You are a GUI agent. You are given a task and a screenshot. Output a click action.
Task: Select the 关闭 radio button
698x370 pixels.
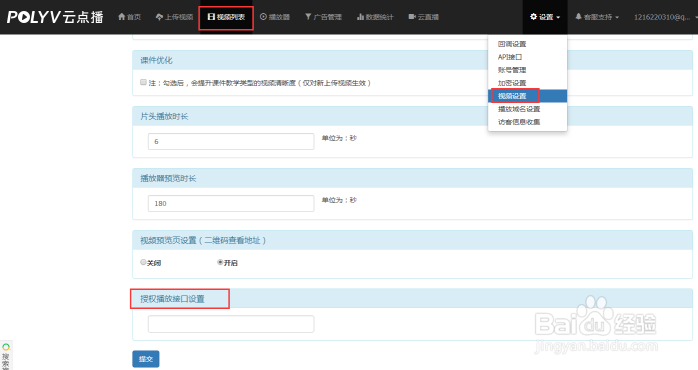tap(143, 262)
